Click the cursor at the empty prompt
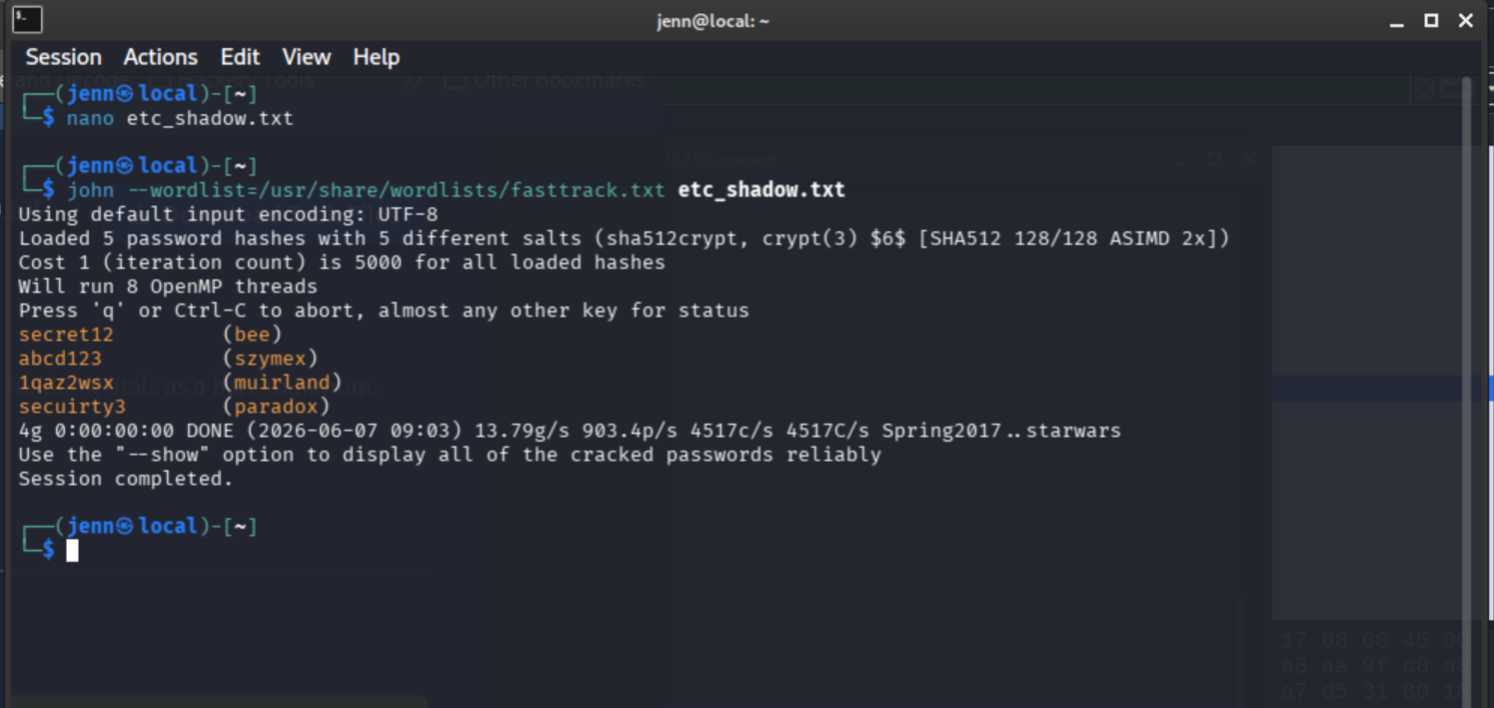This screenshot has height=708, width=1494. coord(72,550)
